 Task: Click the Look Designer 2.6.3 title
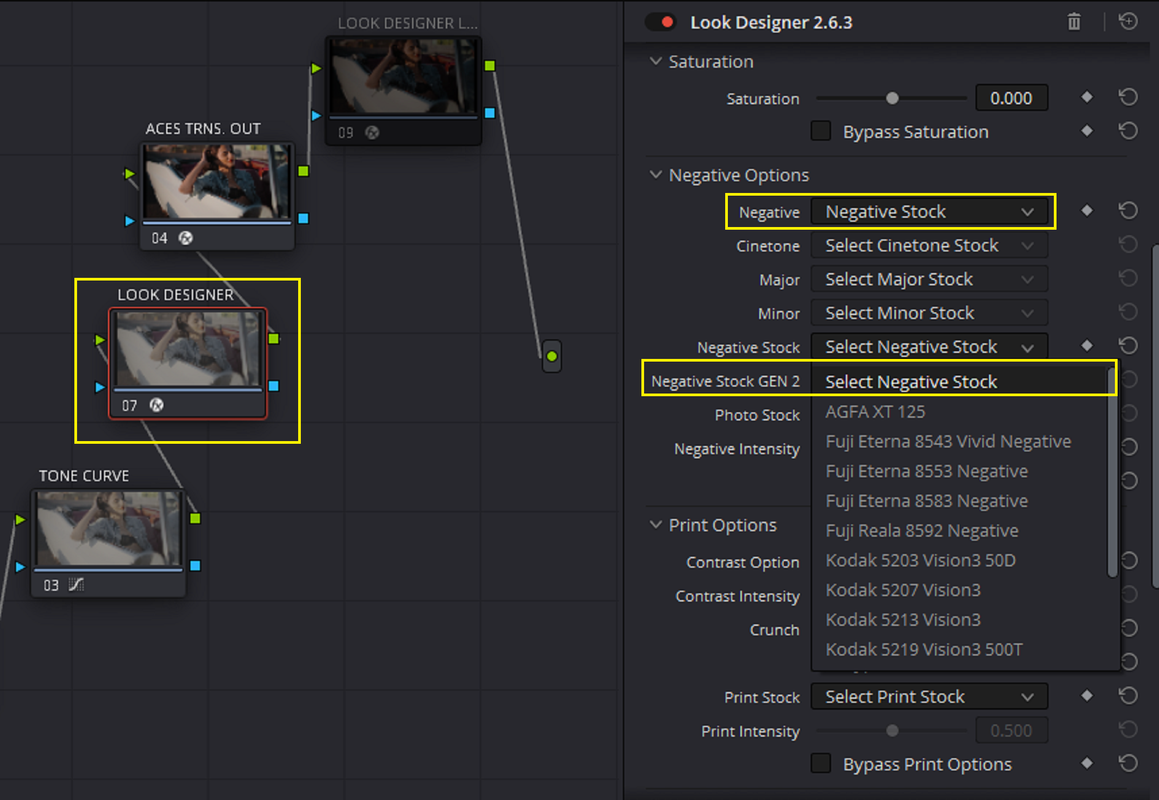(x=771, y=22)
